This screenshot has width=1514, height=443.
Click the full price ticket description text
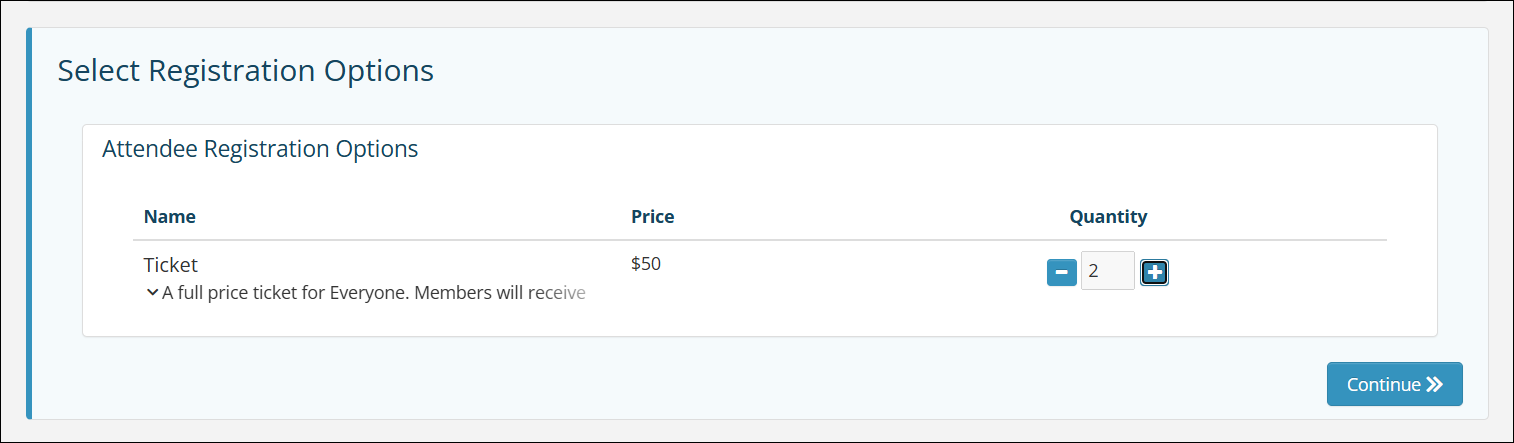(372, 294)
